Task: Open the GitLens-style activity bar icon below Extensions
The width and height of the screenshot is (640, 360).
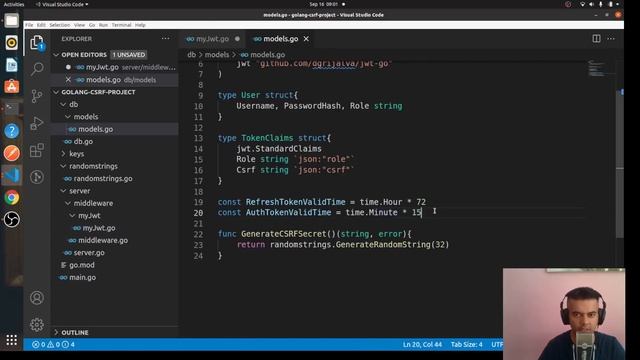Action: coord(37,177)
